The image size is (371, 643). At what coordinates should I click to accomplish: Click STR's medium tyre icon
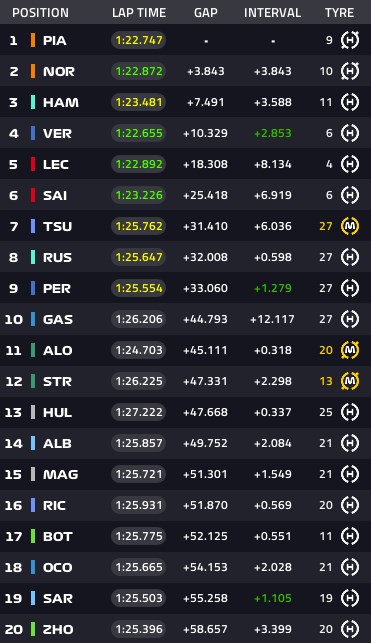pos(350,381)
